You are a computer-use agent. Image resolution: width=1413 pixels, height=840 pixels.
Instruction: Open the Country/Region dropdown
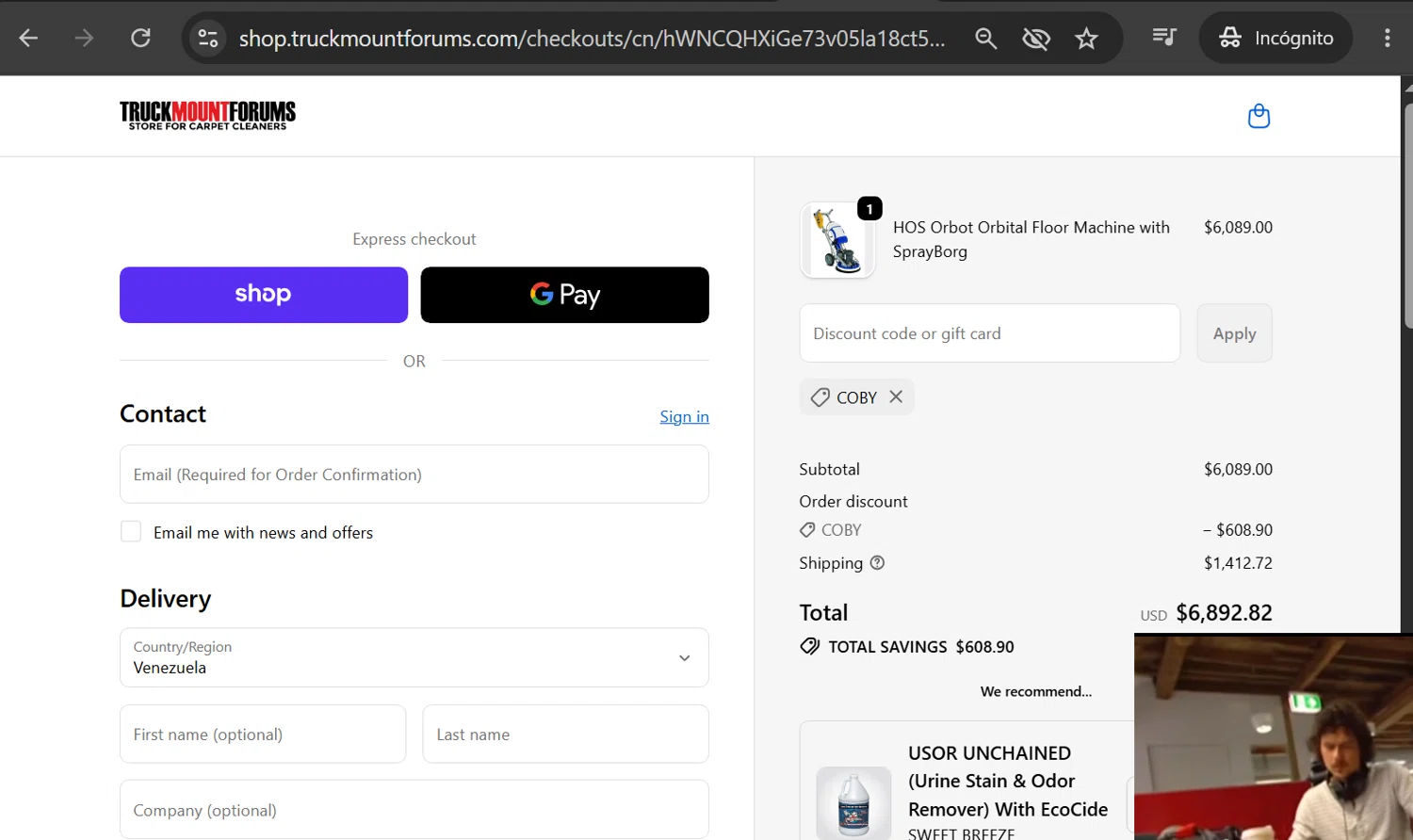414,657
